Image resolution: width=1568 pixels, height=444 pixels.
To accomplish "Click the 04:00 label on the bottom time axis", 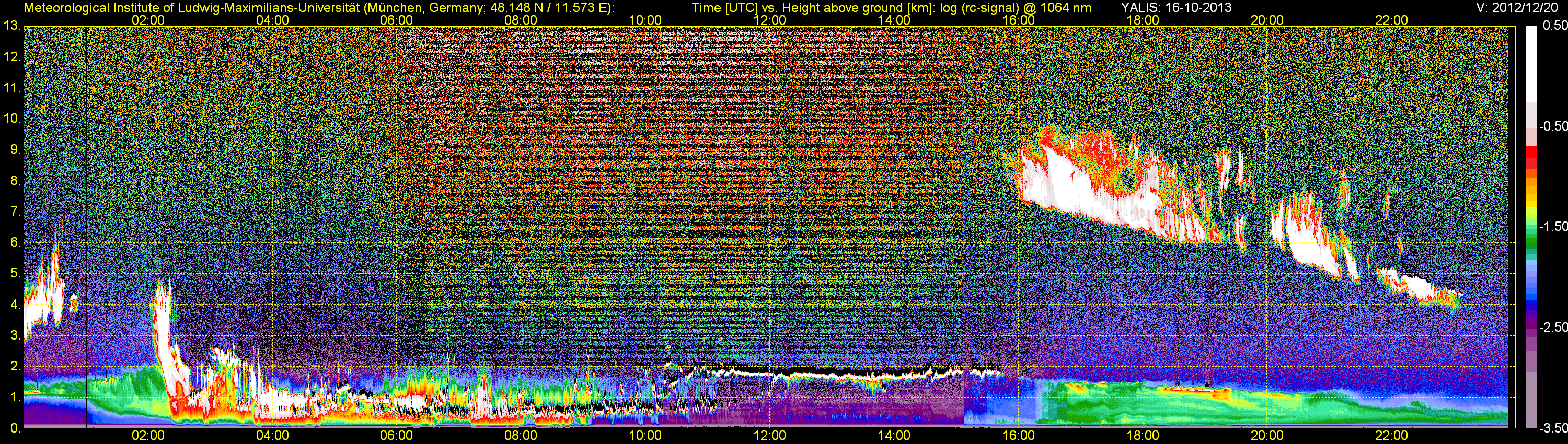I will 272,436.
